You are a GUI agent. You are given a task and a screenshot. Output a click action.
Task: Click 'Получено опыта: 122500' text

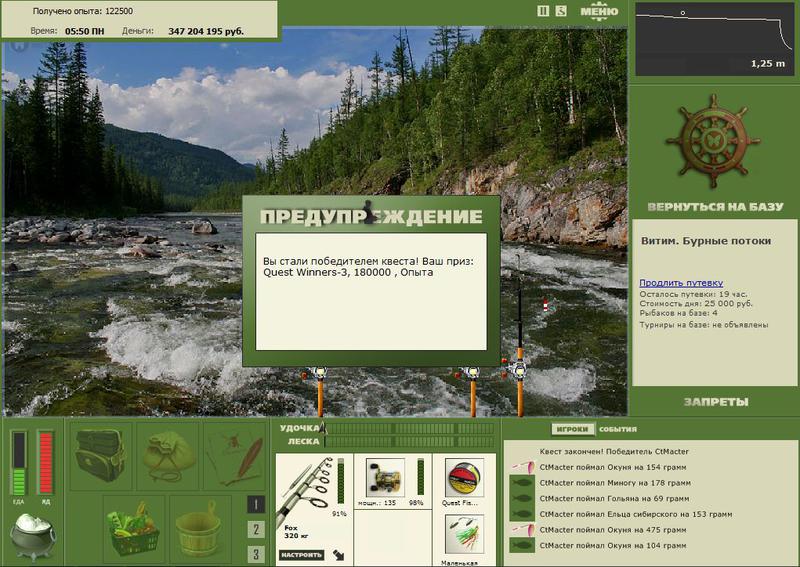(x=83, y=11)
